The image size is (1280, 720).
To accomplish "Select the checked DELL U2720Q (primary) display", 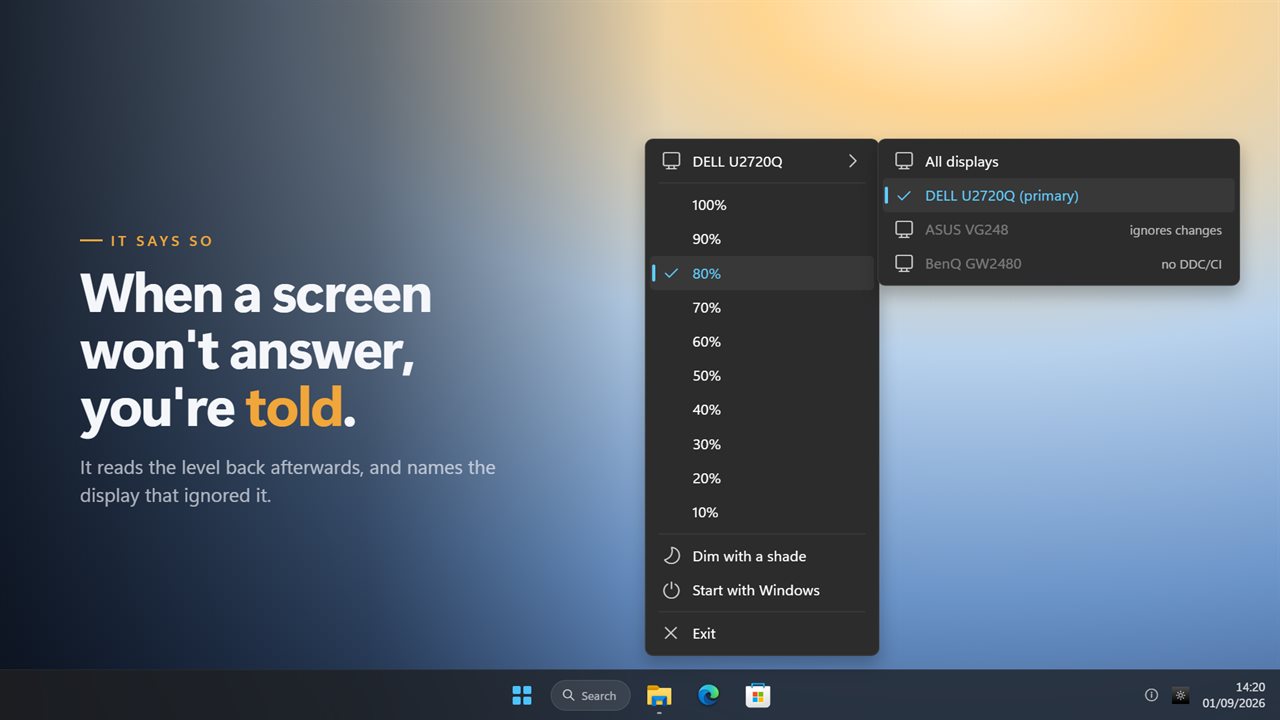I will pos(1059,195).
